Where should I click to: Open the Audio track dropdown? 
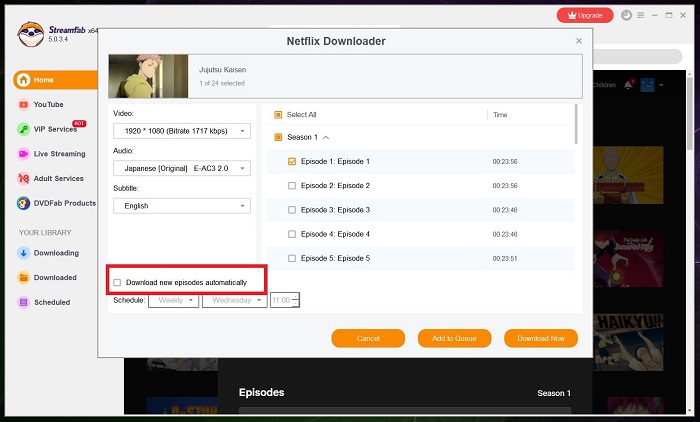181,169
